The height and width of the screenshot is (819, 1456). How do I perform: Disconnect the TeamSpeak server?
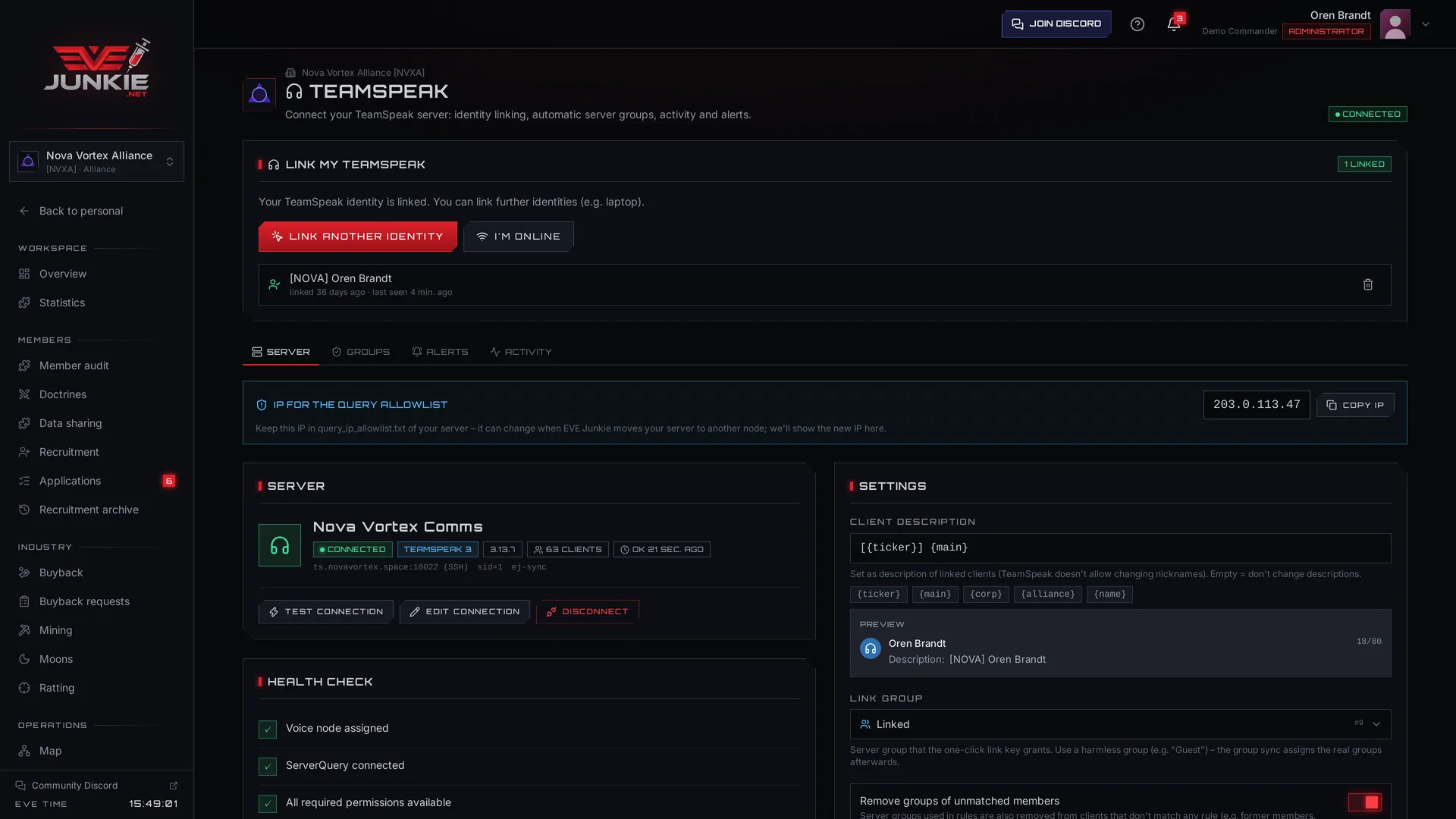tap(588, 612)
